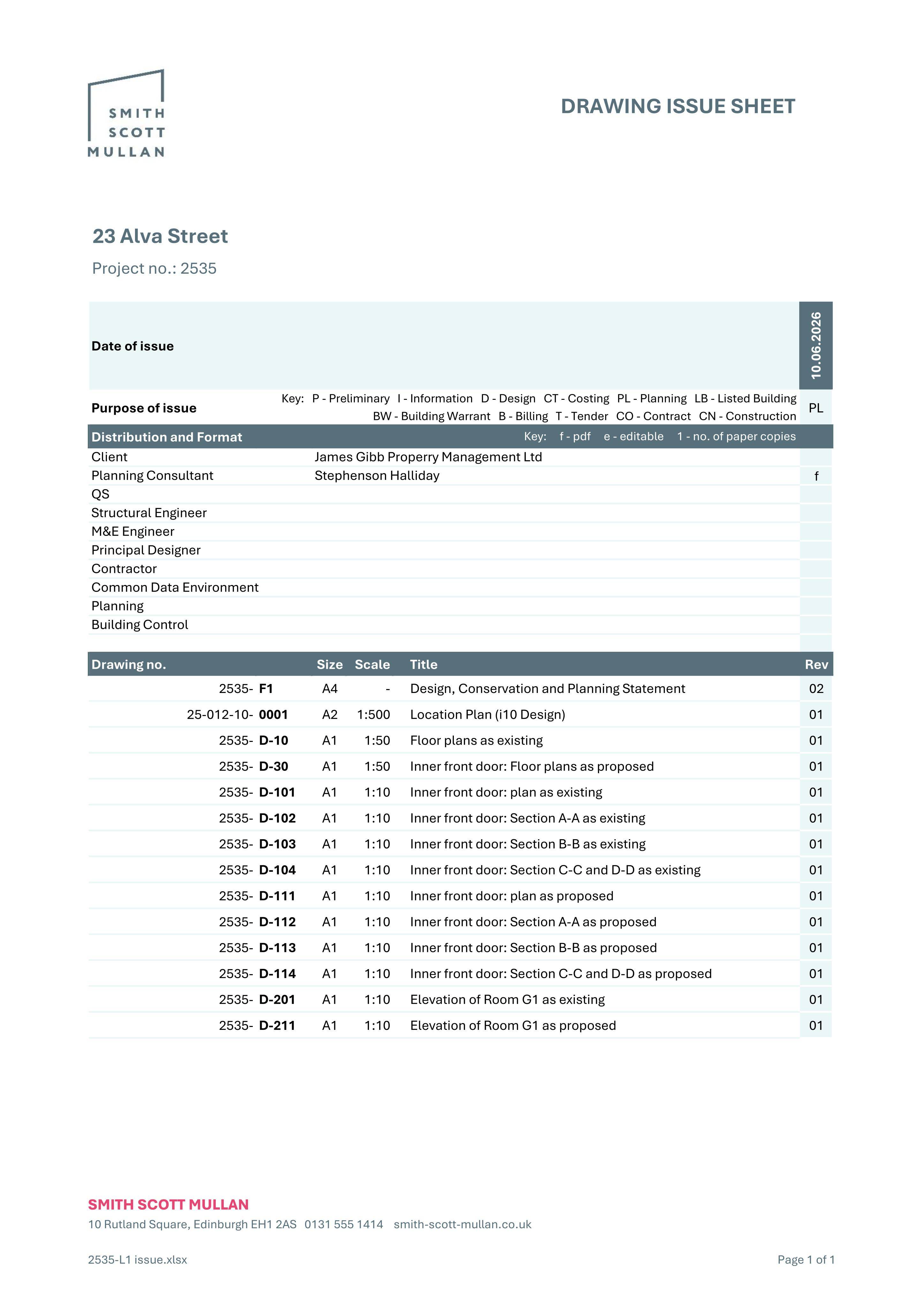
Task: Click the rotated date '10.06.2026' cell
Action: pos(816,345)
